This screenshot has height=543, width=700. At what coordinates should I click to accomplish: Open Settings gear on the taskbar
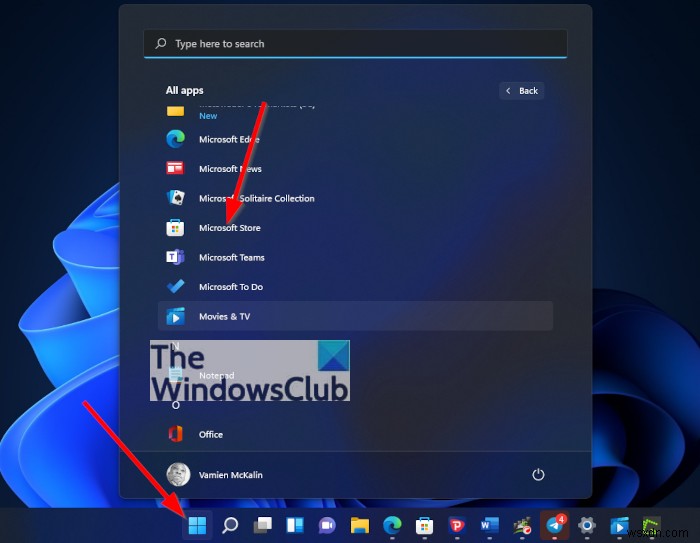(x=587, y=526)
